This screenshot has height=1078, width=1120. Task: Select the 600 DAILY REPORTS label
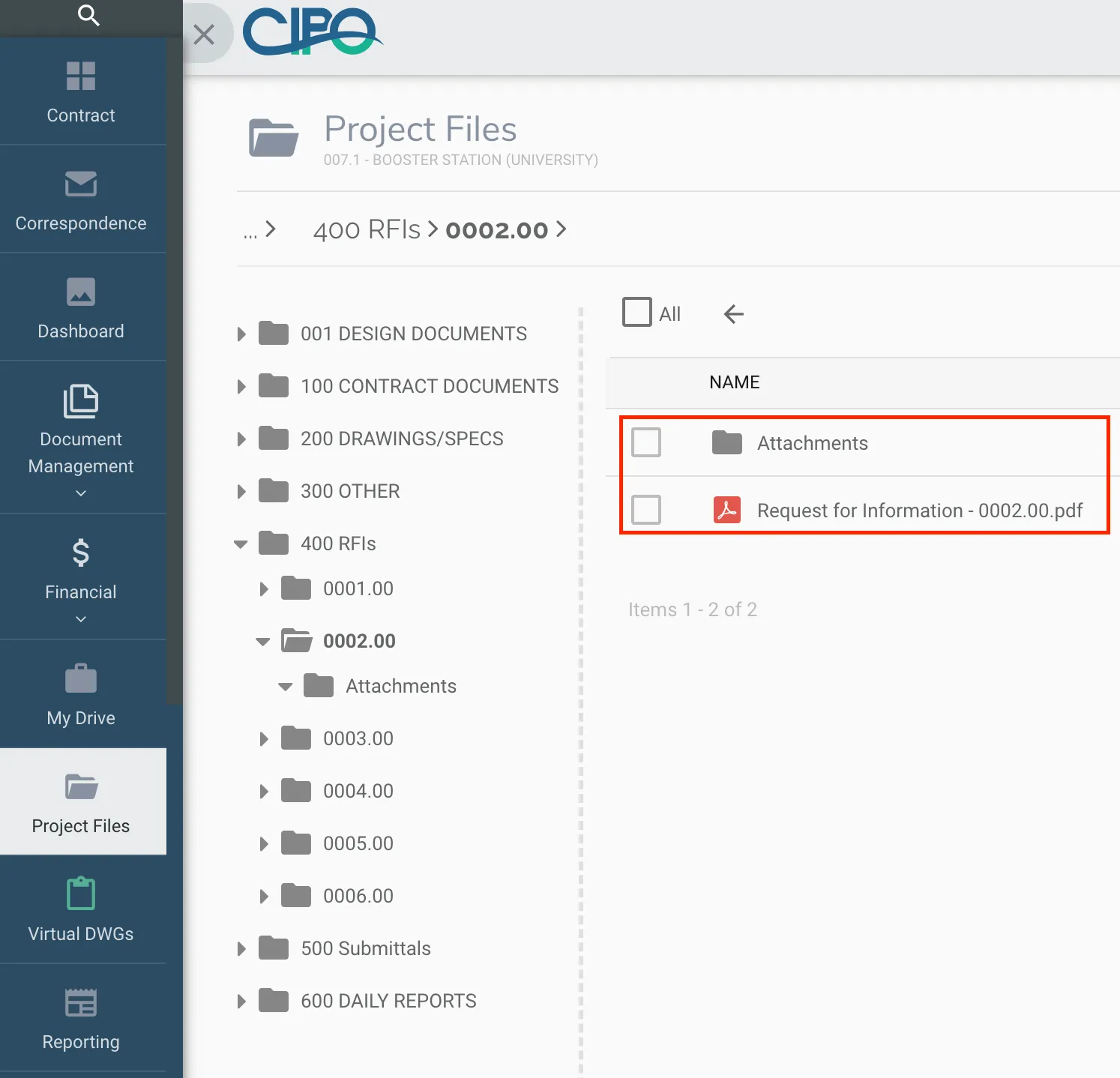pyautogui.click(x=388, y=1001)
